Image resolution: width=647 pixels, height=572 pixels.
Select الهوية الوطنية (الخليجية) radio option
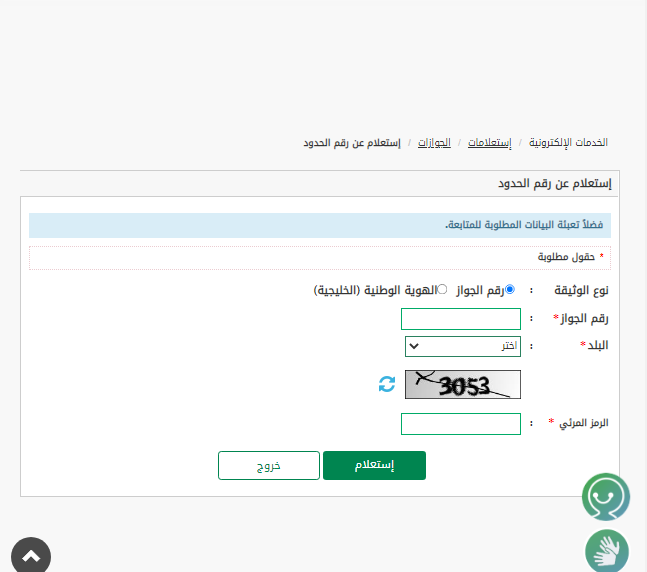coord(442,290)
